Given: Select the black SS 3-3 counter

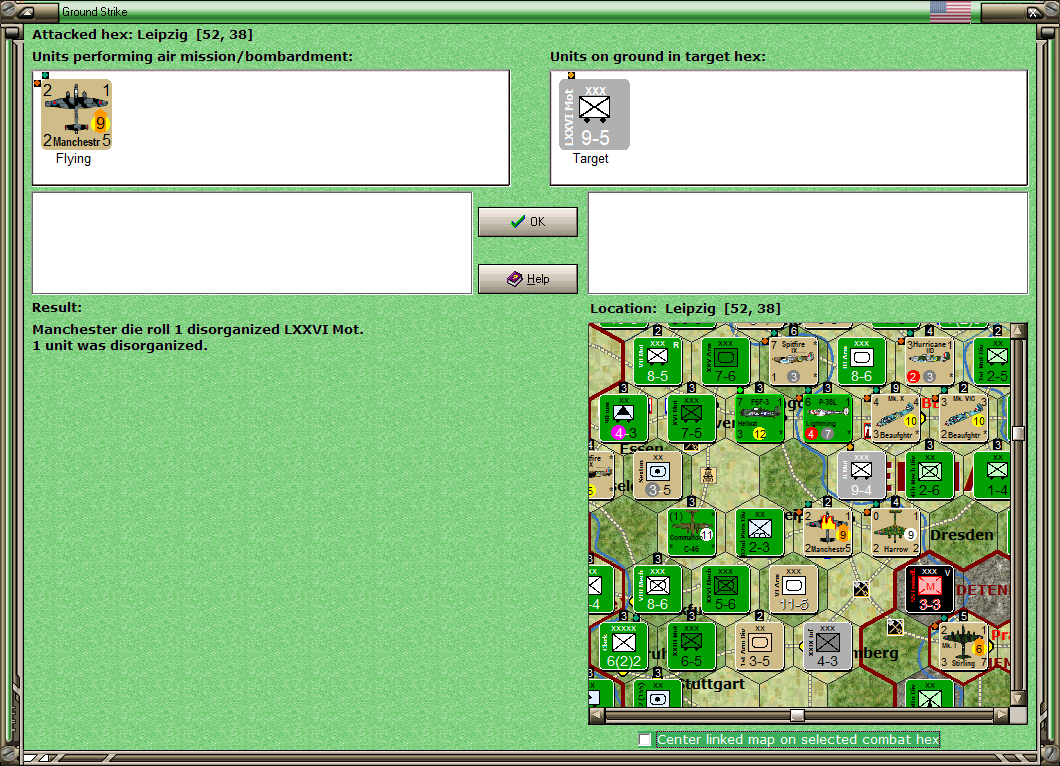Looking at the screenshot, I should [930, 589].
